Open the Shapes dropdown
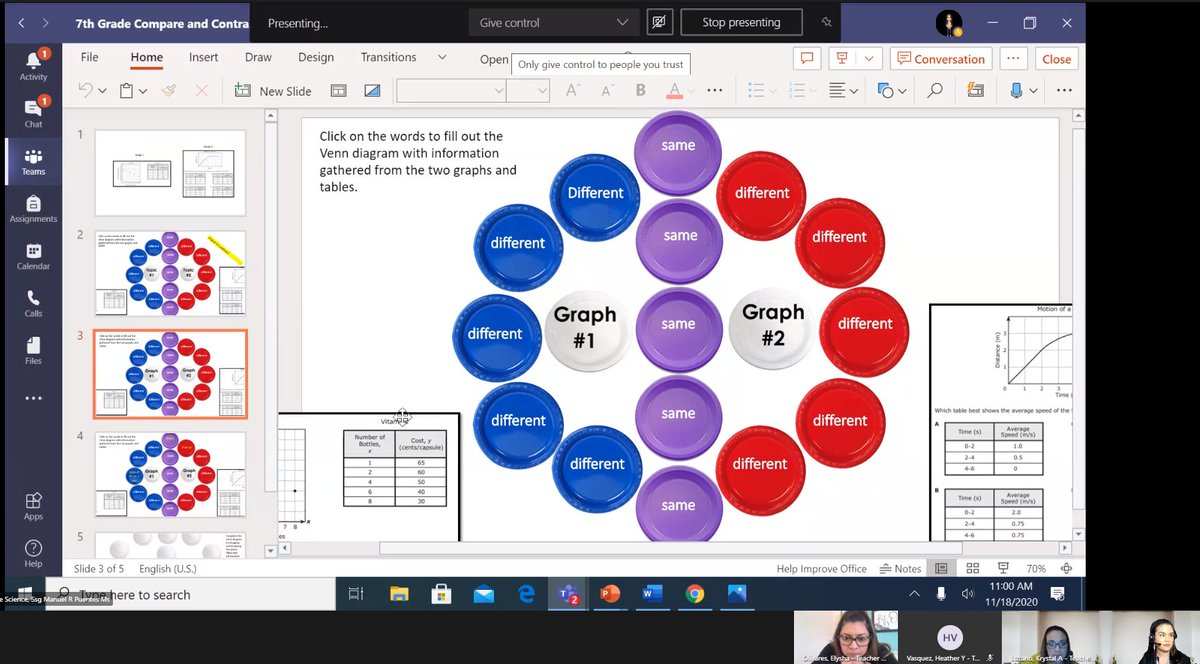Image resolution: width=1200 pixels, height=664 pixels. point(890,91)
